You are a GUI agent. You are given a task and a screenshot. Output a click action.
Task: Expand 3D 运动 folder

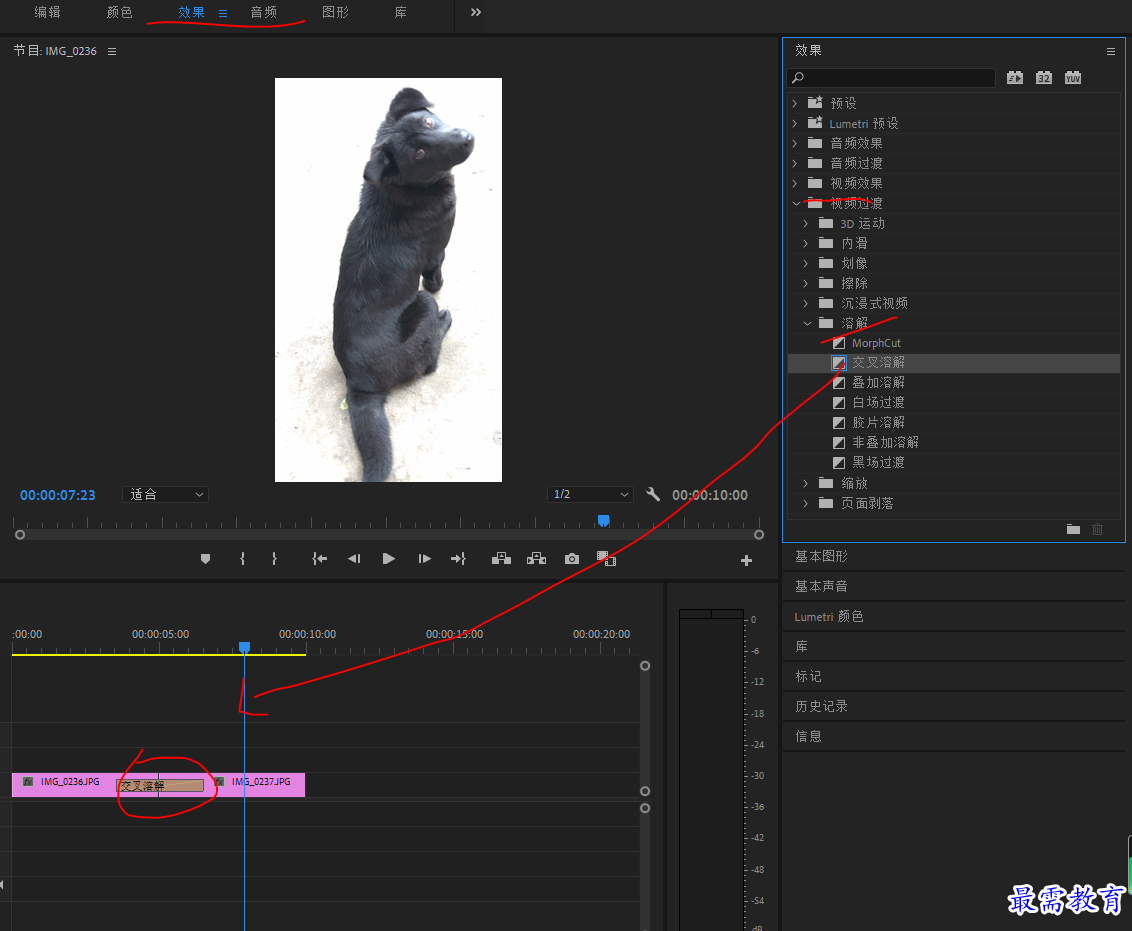806,224
